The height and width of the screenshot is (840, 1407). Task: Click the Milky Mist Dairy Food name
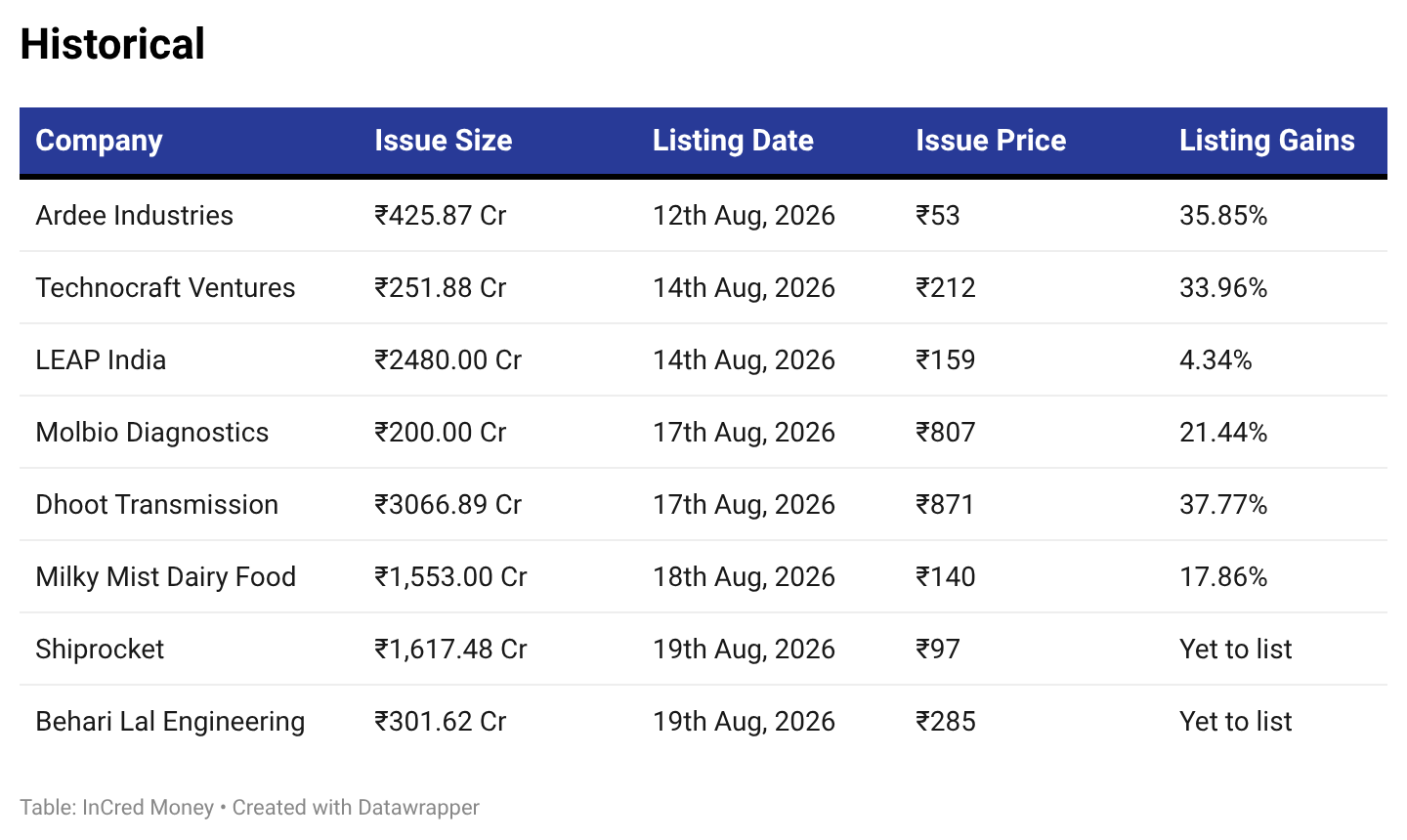click(x=165, y=576)
